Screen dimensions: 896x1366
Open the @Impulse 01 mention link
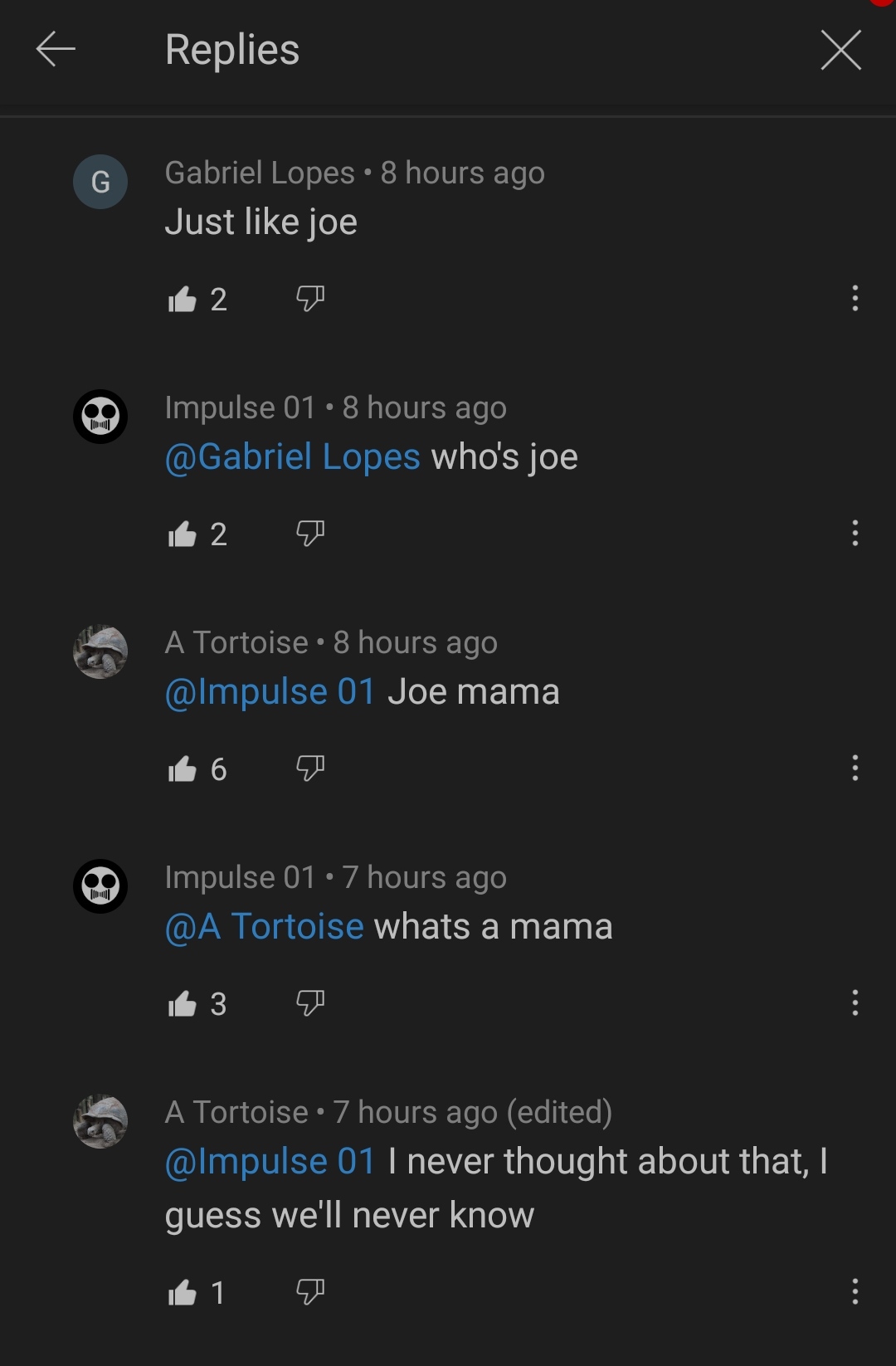[270, 690]
